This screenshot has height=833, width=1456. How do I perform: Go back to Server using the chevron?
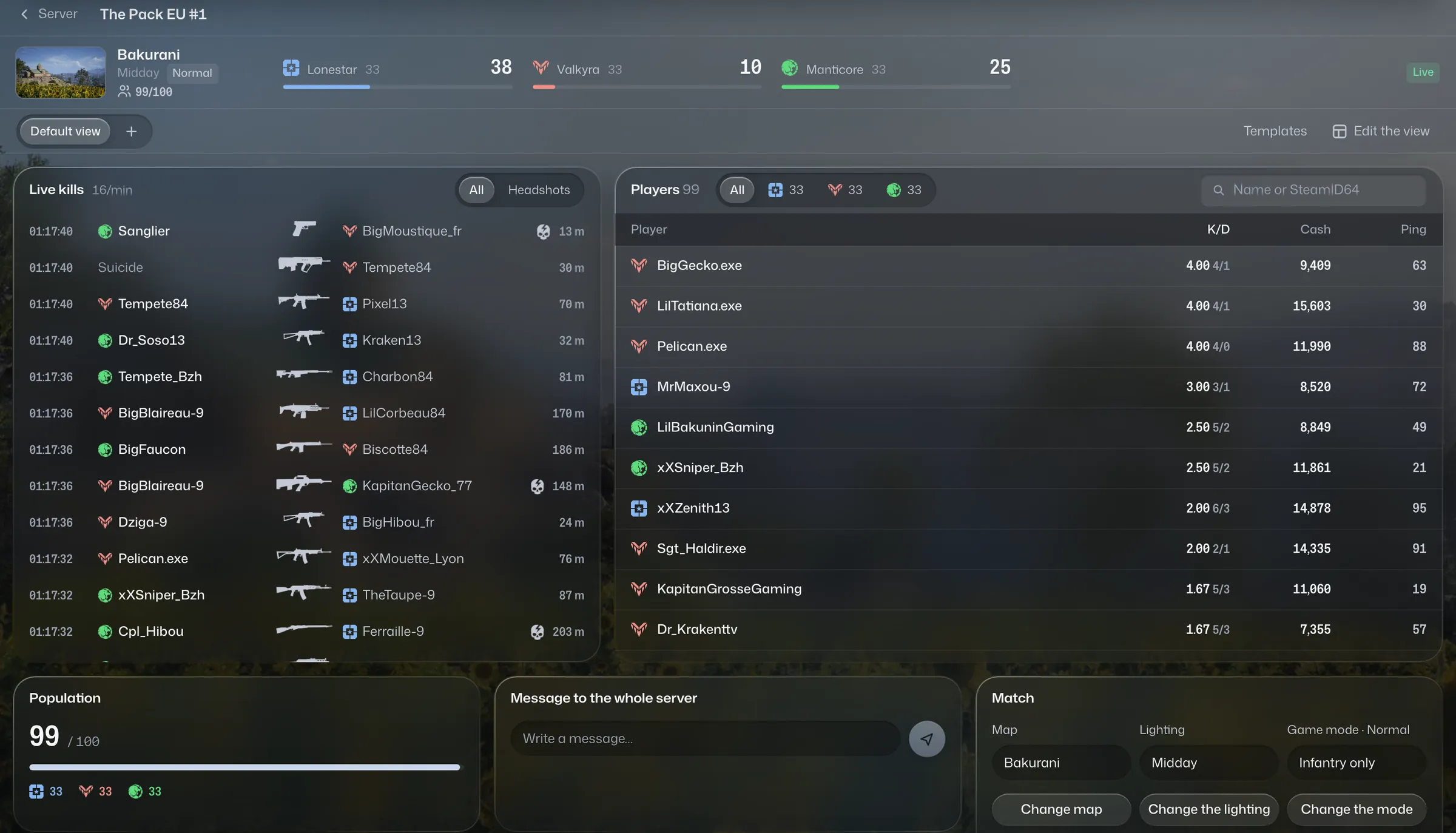pyautogui.click(x=24, y=14)
